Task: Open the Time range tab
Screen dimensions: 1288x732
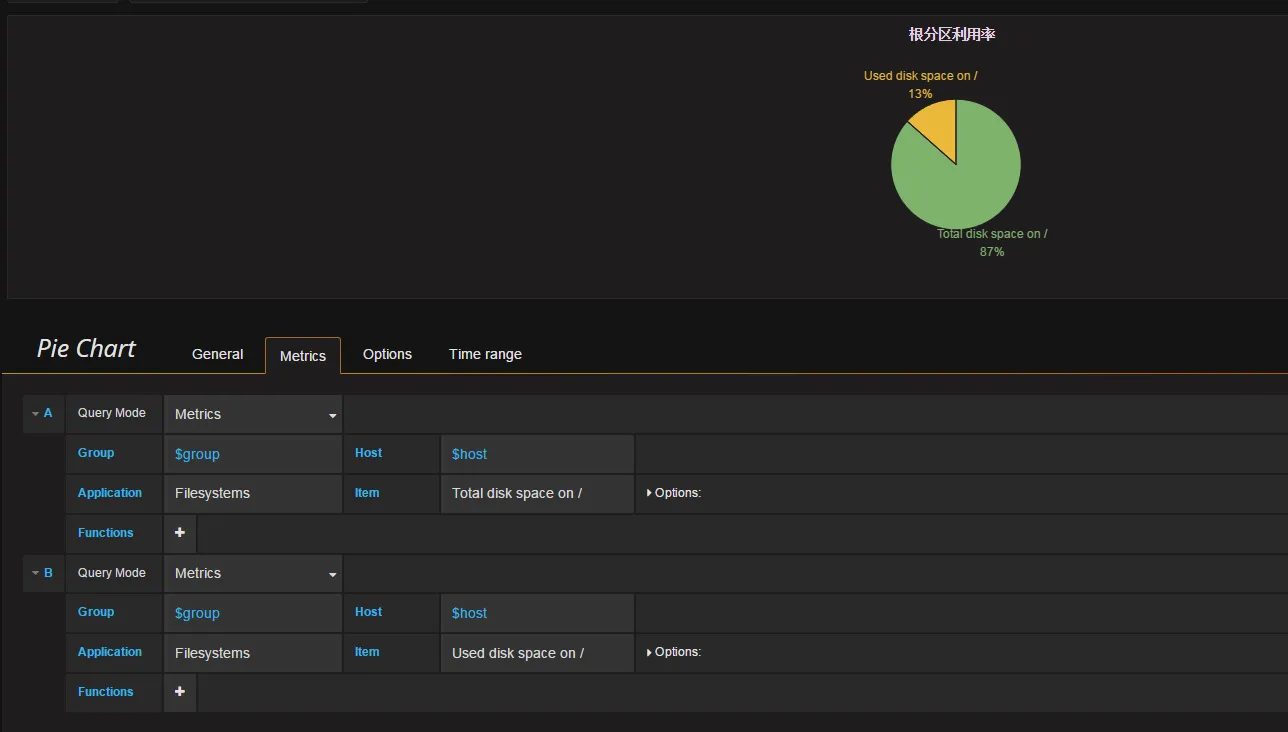Action: [x=485, y=354]
